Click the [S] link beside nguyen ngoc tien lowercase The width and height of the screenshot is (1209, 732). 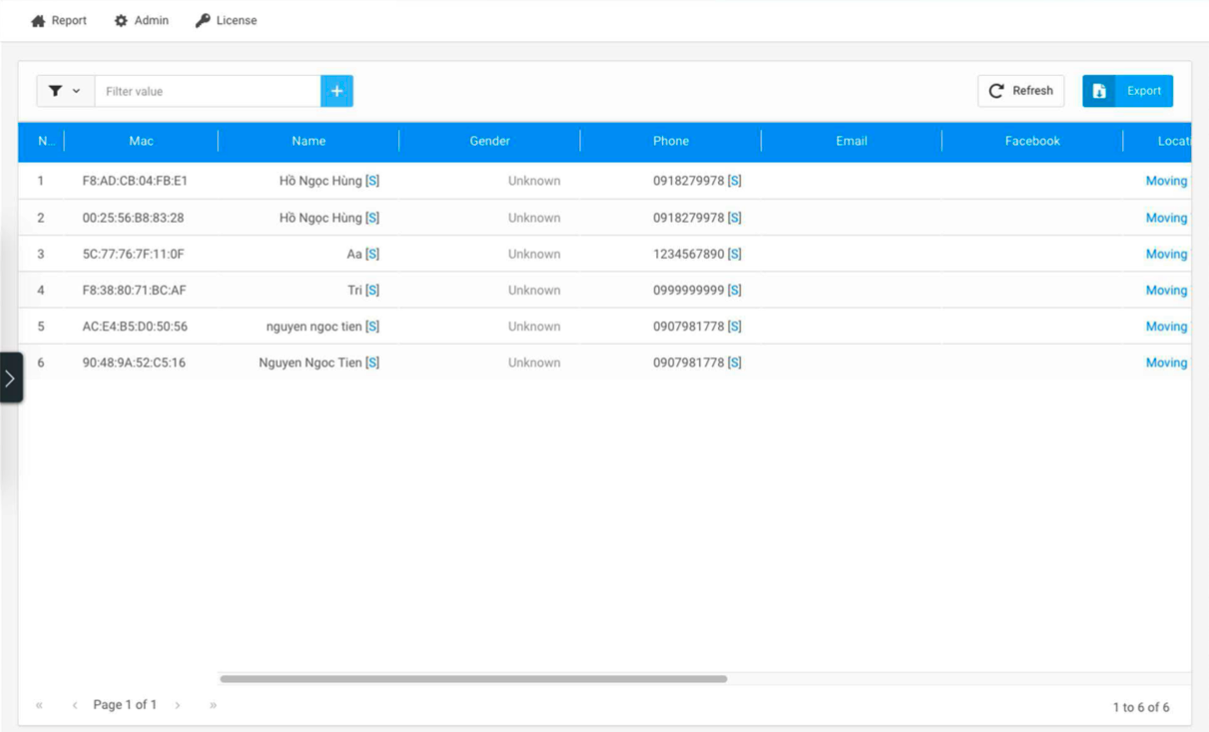(372, 326)
